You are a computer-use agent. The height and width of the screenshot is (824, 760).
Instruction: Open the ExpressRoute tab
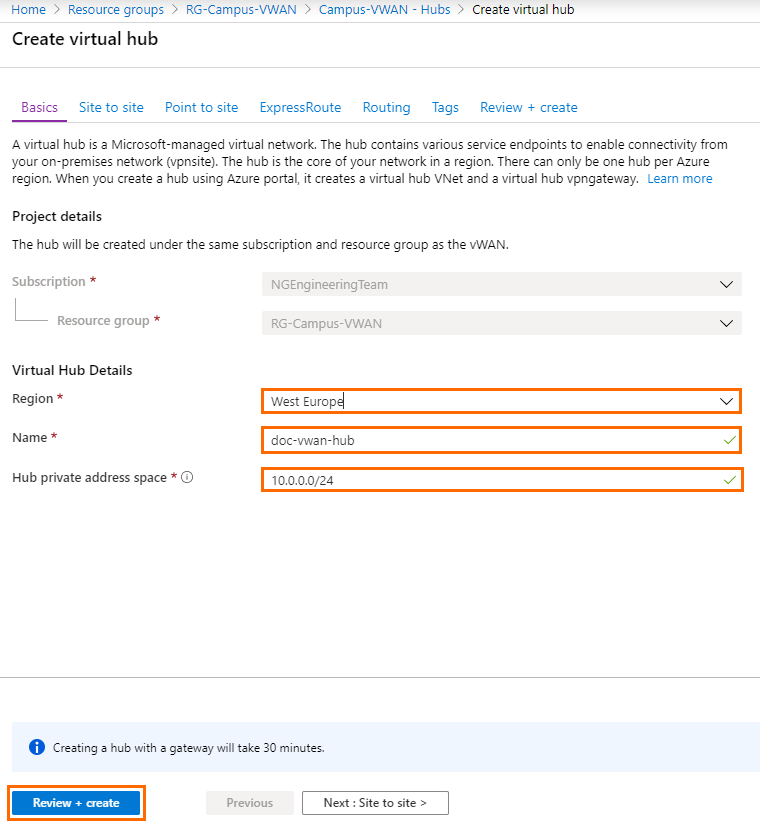pos(300,107)
